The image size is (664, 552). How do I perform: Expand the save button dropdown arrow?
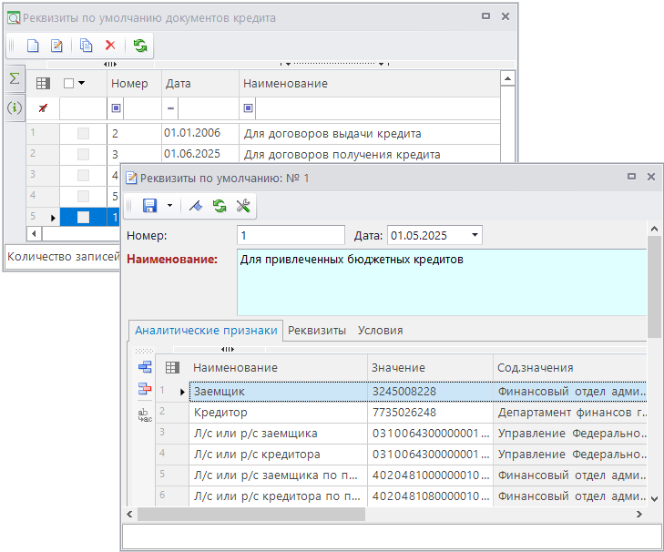(x=169, y=206)
